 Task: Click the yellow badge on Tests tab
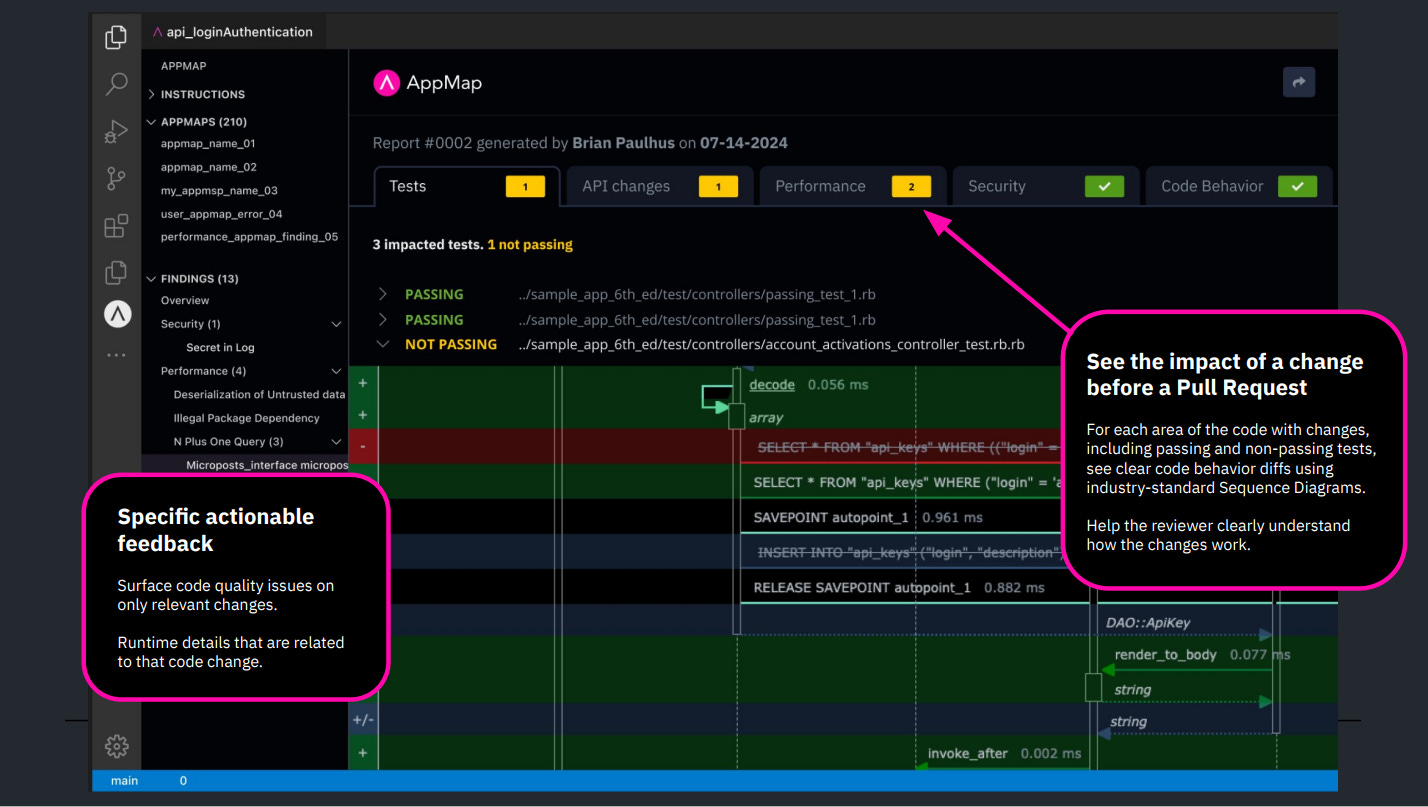coord(525,186)
